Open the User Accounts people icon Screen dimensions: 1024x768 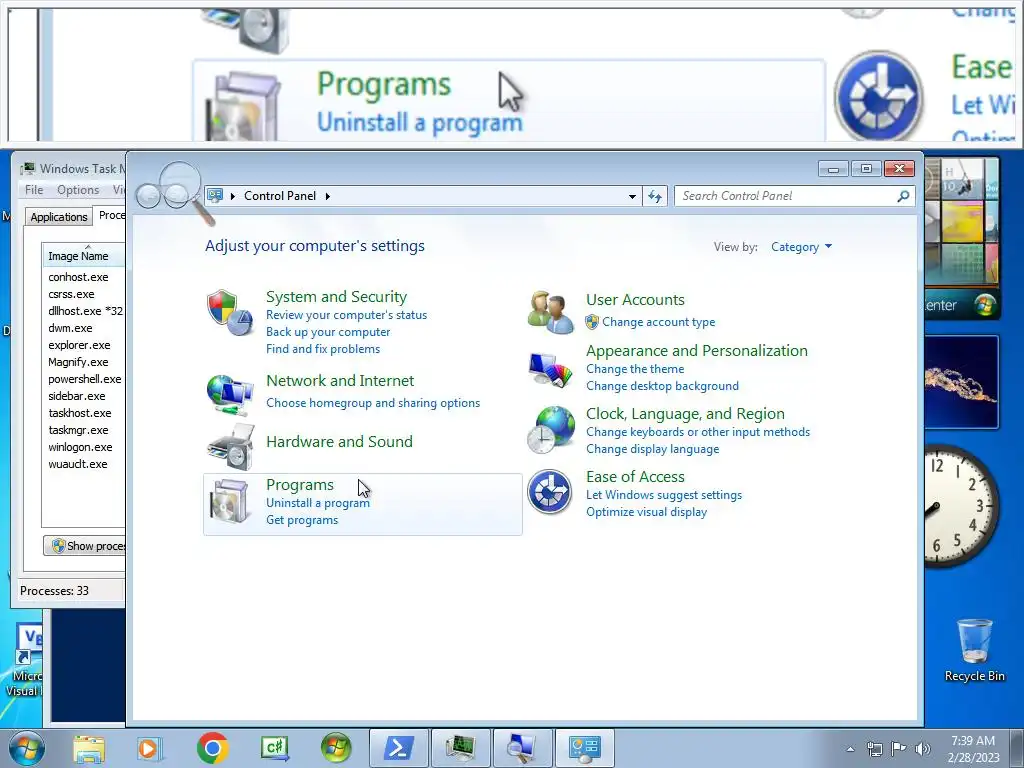[551, 312]
